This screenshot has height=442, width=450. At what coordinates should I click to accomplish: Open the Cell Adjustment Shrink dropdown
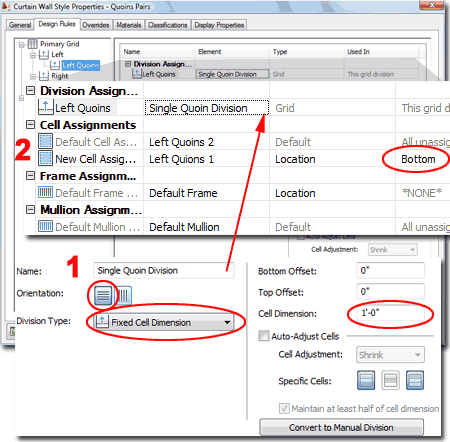coord(390,355)
